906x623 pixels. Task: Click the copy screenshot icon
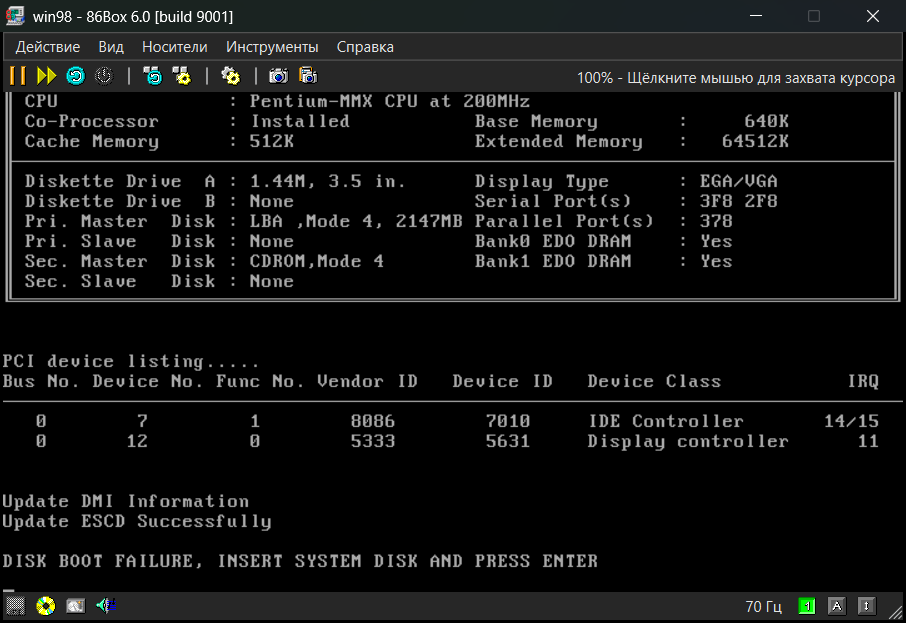308,76
